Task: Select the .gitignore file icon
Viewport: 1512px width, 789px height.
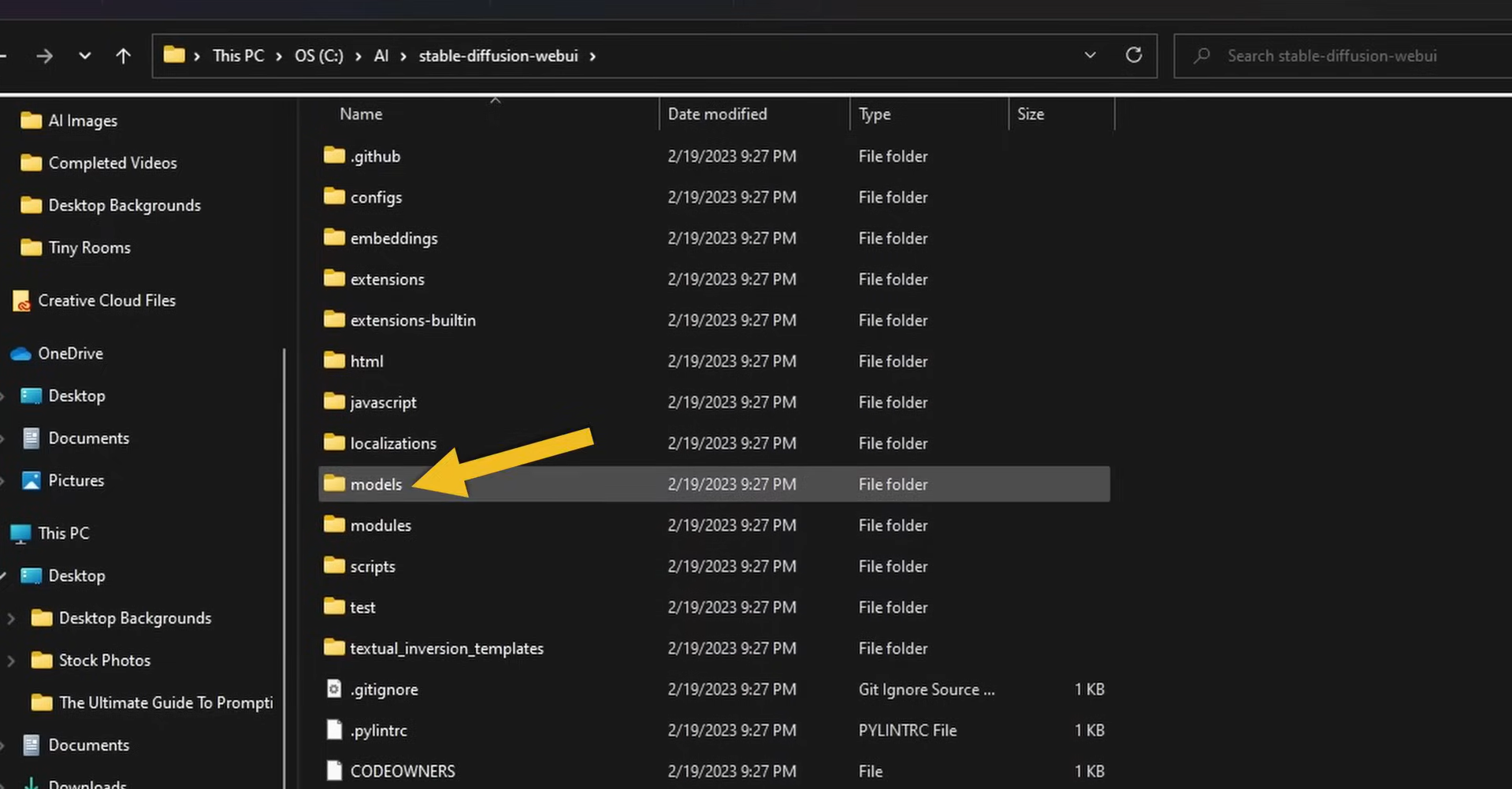Action: (333, 688)
